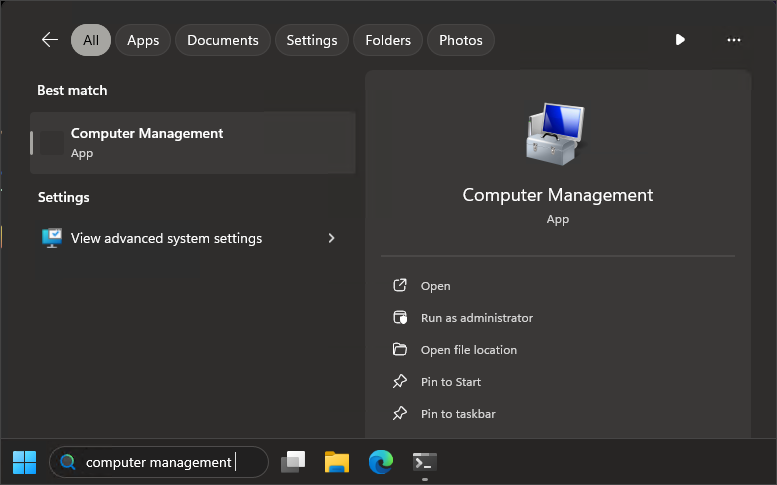Screen dimensions: 777x485
Task: Click the pin icon next to Pin to Start
Action: point(399,381)
